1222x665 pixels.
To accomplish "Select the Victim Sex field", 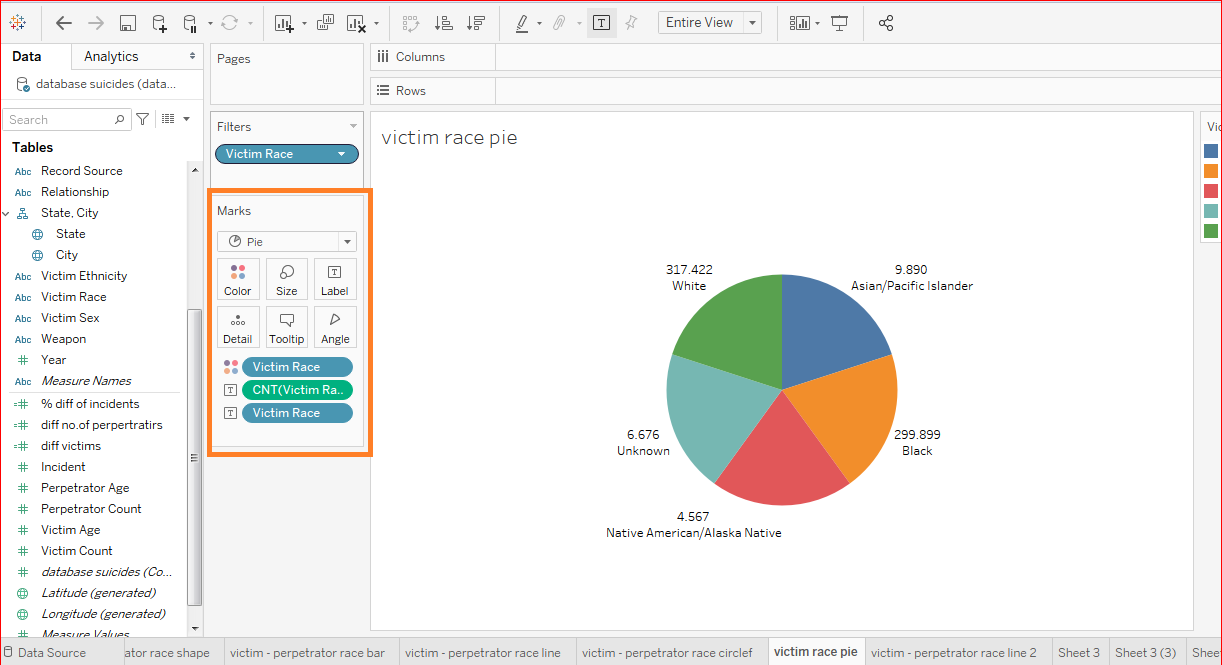I will [70, 318].
